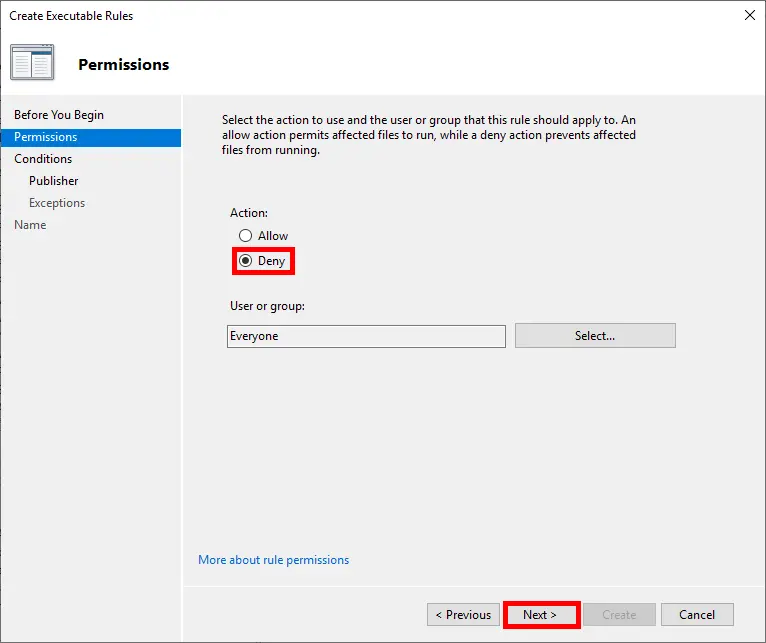
Task: Open the More about rule permissions link
Action: (x=274, y=559)
